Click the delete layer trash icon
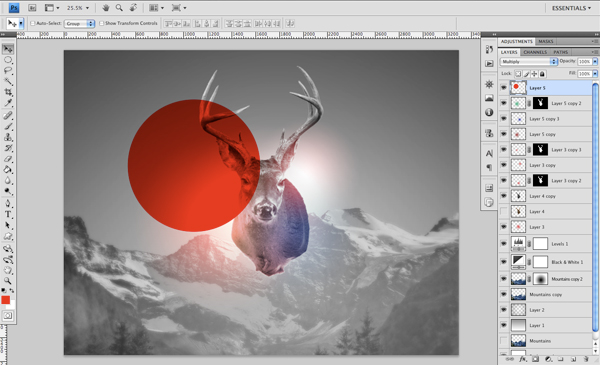The height and width of the screenshot is (365, 600). 586,359
